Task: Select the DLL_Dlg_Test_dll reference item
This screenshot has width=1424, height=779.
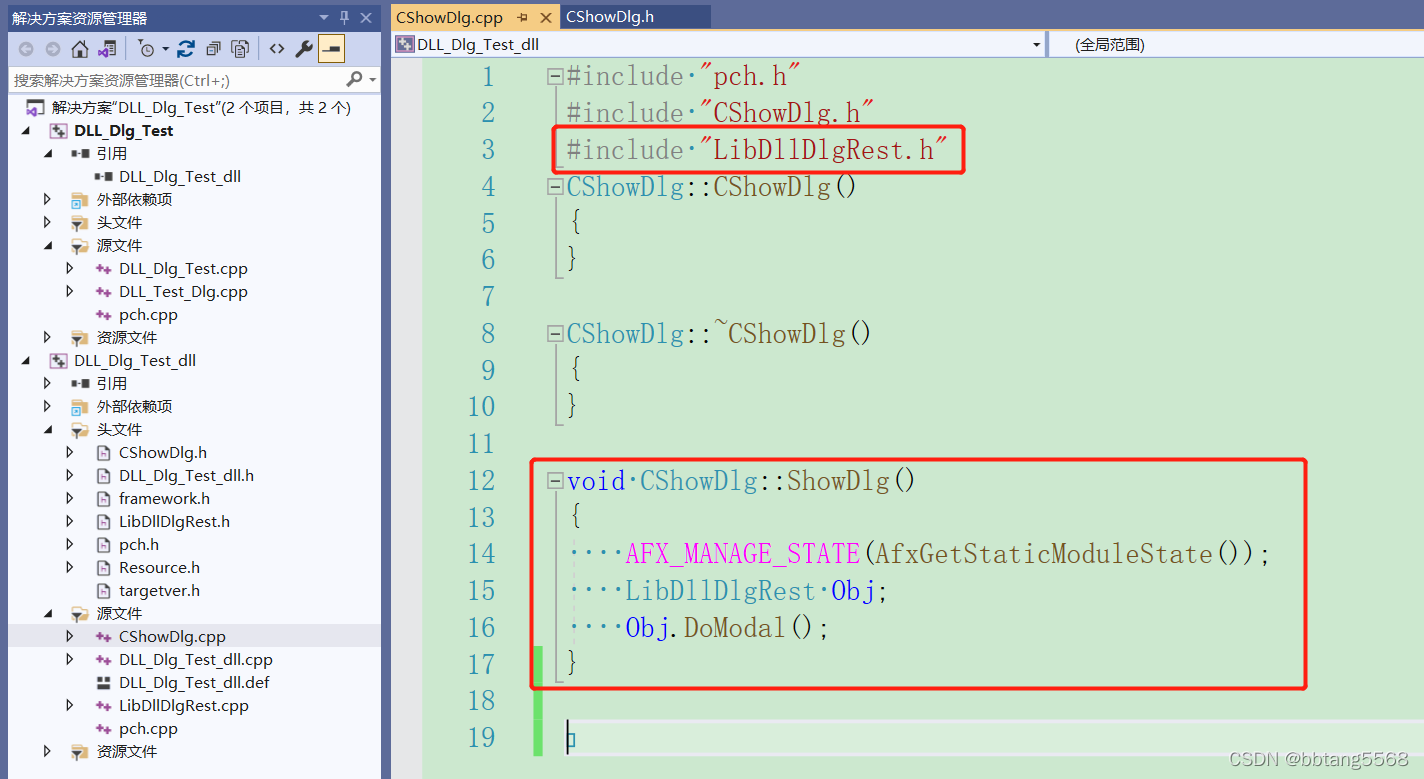Action: pos(180,177)
